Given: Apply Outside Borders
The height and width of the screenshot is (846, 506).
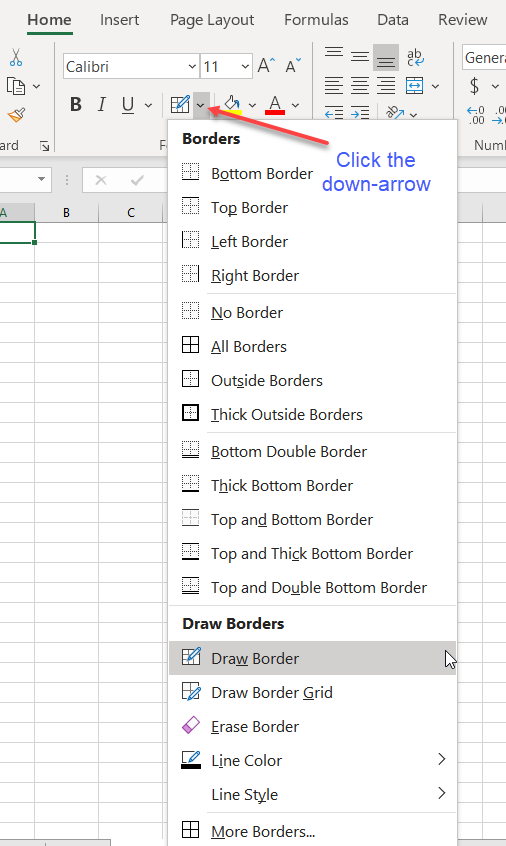Looking at the screenshot, I should (313, 381).
